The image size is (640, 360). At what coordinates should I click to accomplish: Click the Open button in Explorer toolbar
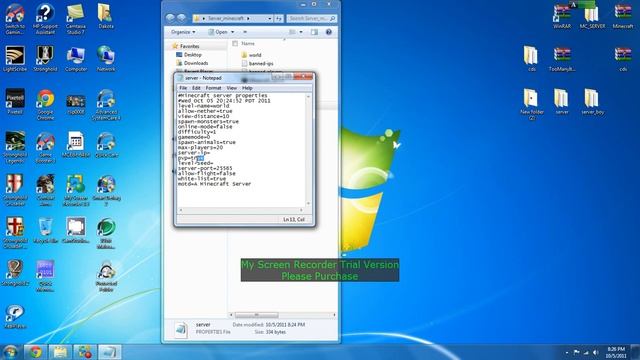pos(218,32)
